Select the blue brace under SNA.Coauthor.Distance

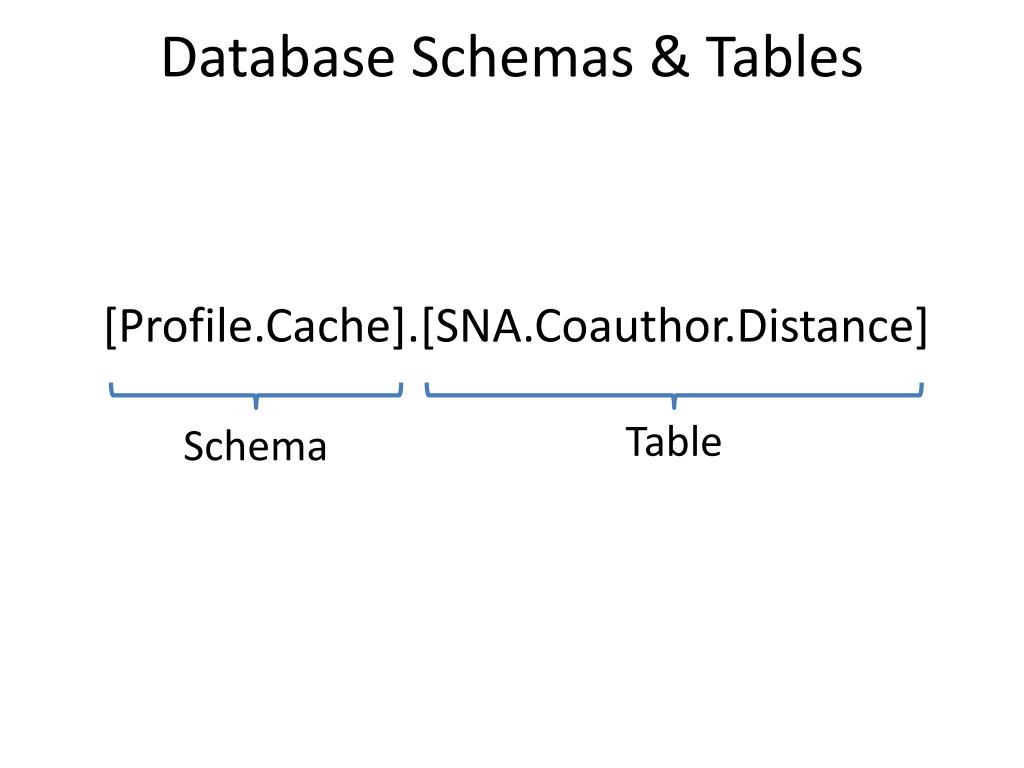[x=674, y=396]
